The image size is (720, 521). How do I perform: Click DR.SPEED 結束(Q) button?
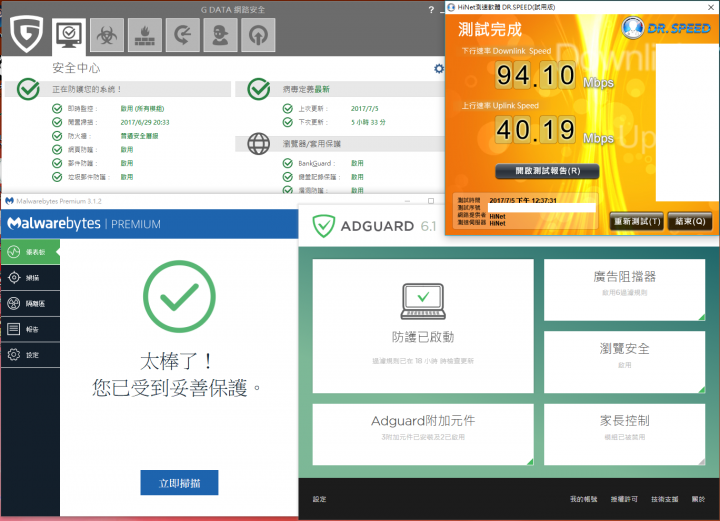pyautogui.click(x=690, y=221)
